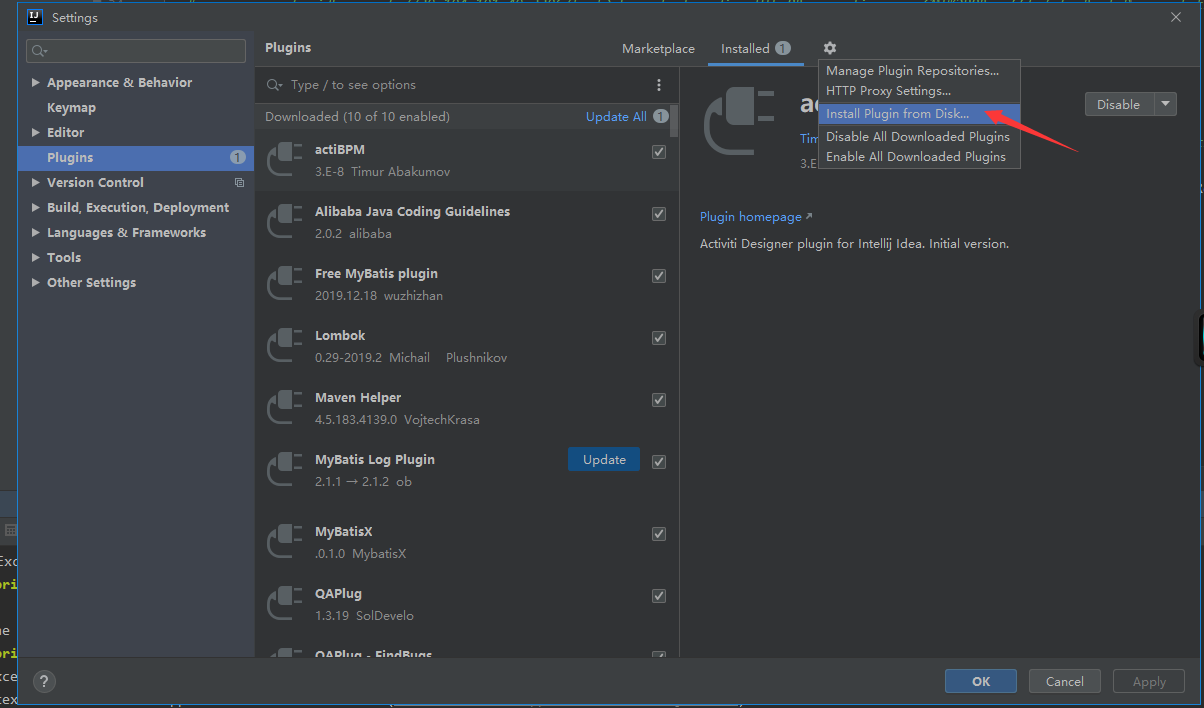
Task: Choose Disable All Downloaded Plugins
Action: 919,137
